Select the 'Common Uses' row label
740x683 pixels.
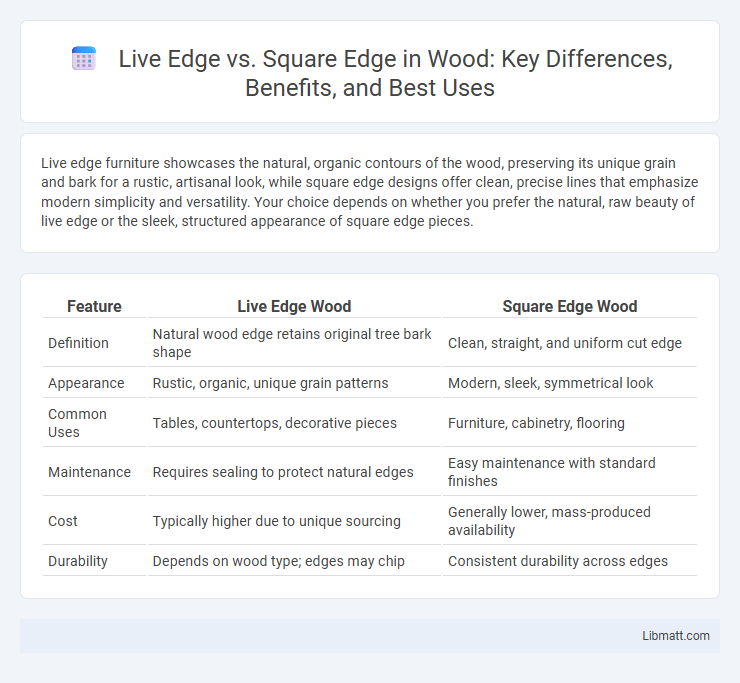click(77, 423)
